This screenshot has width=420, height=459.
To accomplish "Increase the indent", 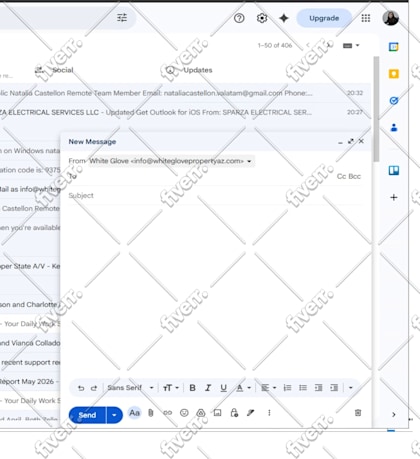I will [334, 388].
